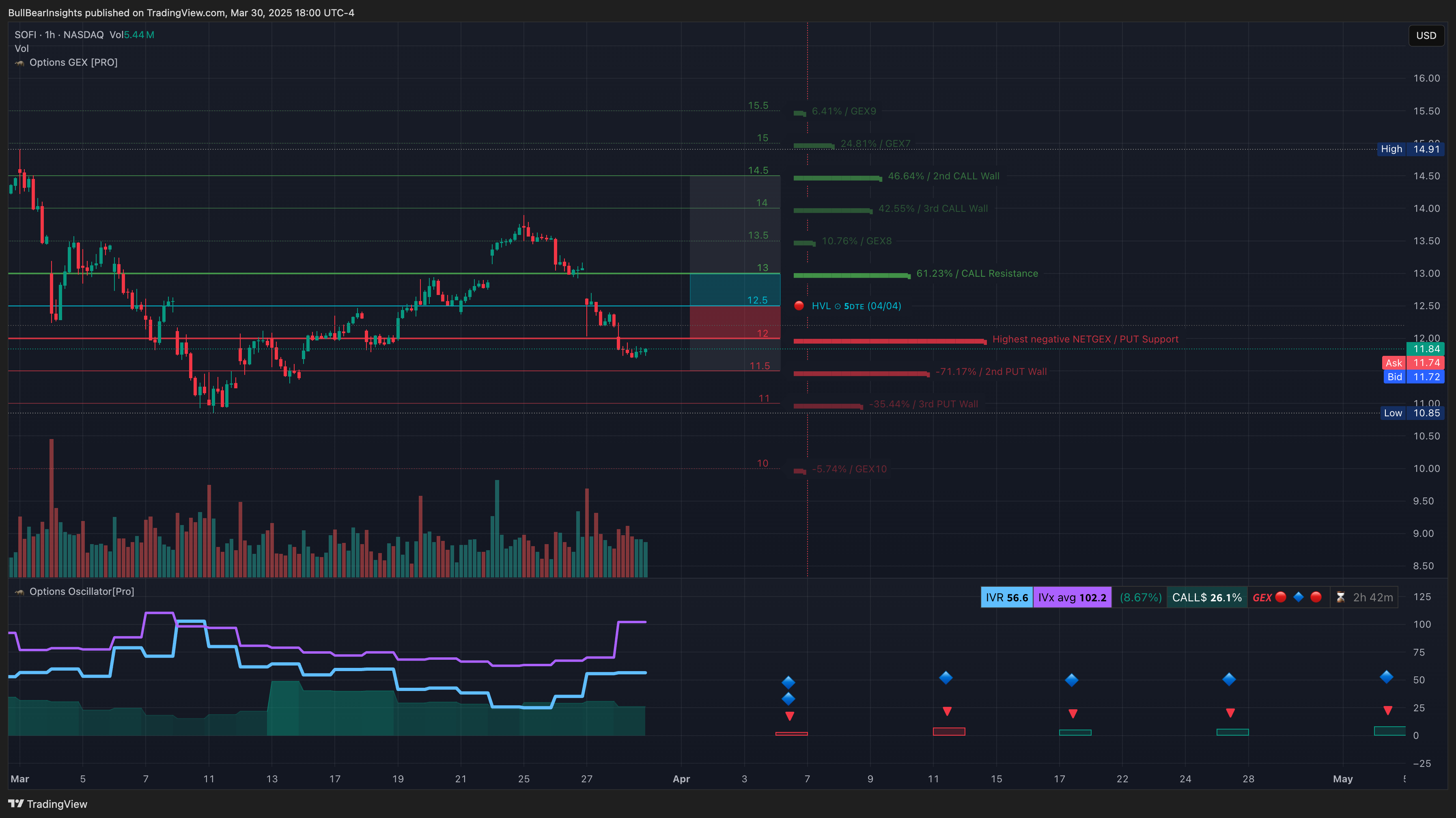The height and width of the screenshot is (818, 1456).
Task: Open the USD currency selector
Action: pyautogui.click(x=1426, y=36)
